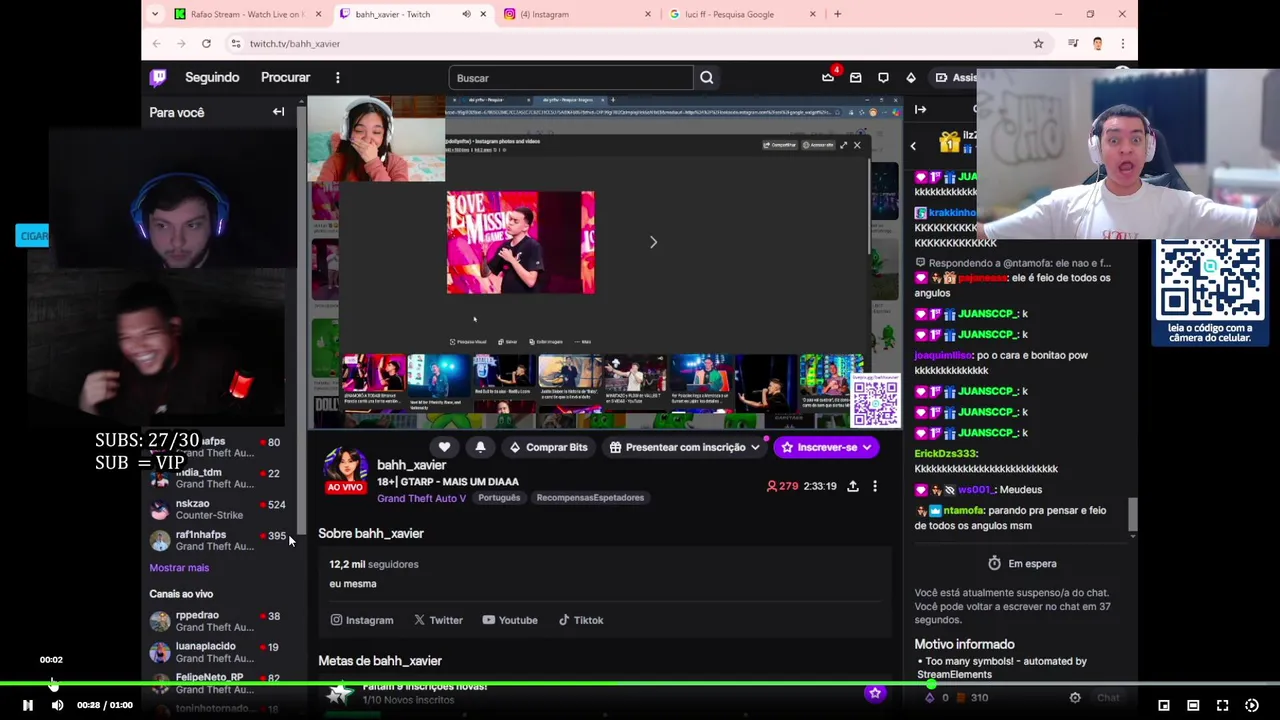Image resolution: width=1280 pixels, height=720 pixels.
Task: Mute the outer video player volume
Action: click(x=57, y=705)
